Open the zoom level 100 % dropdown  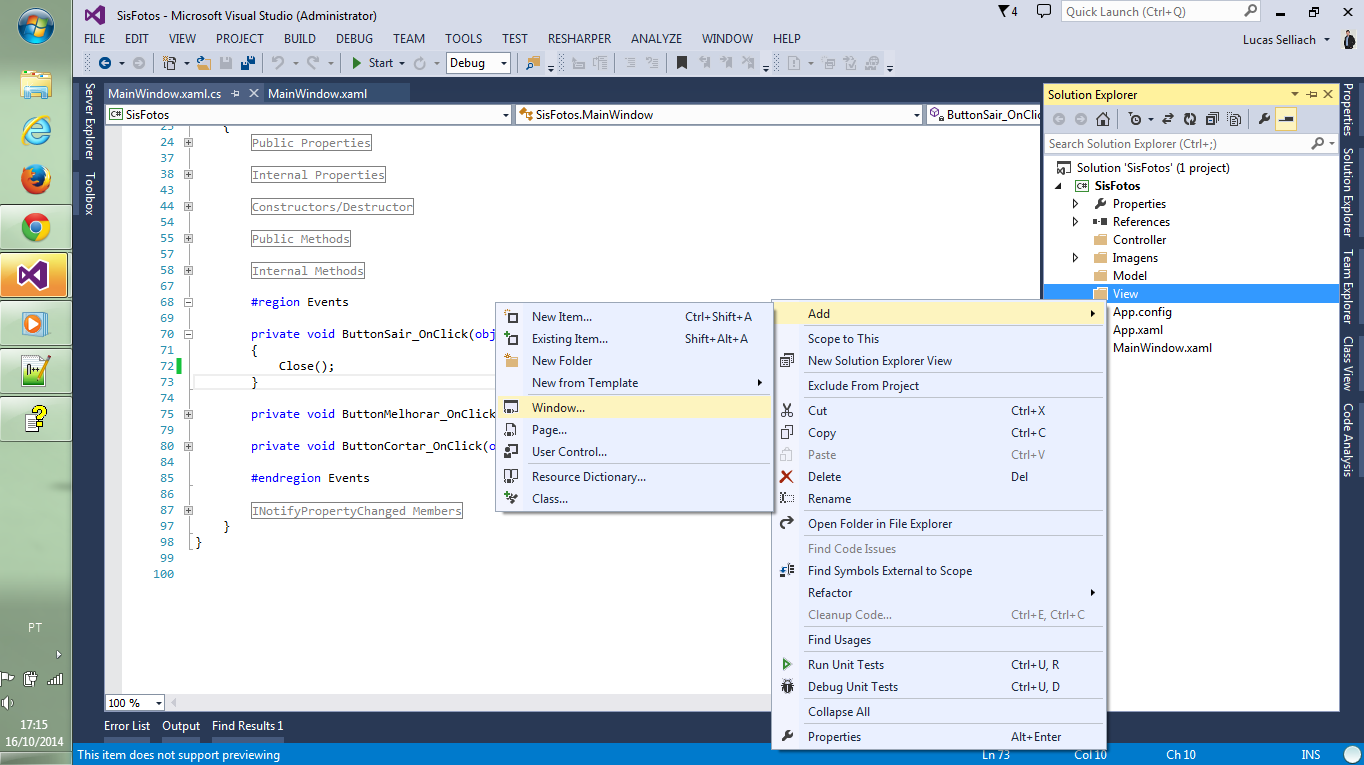pyautogui.click(x=156, y=703)
